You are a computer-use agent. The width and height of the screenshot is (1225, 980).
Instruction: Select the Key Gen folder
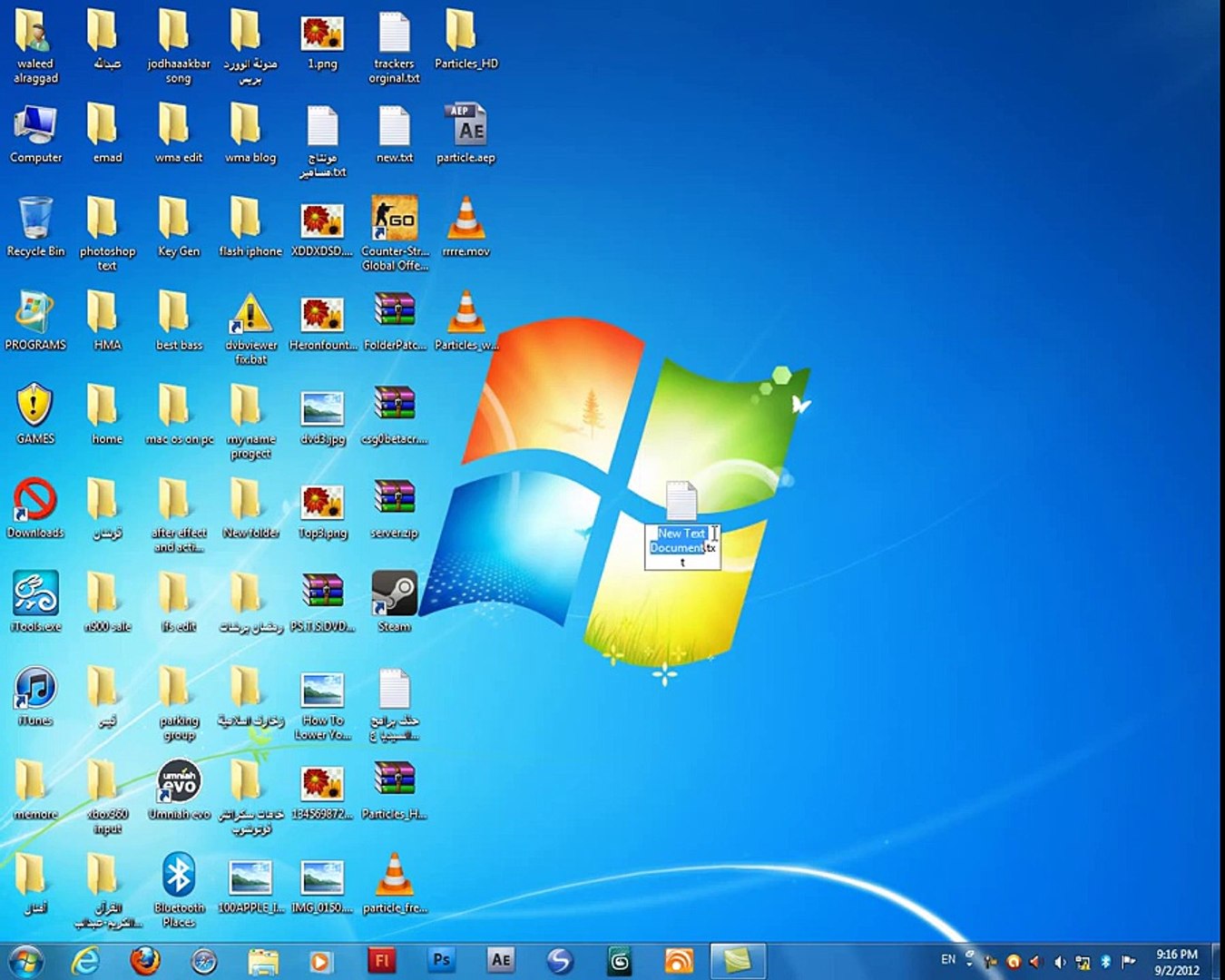[179, 227]
